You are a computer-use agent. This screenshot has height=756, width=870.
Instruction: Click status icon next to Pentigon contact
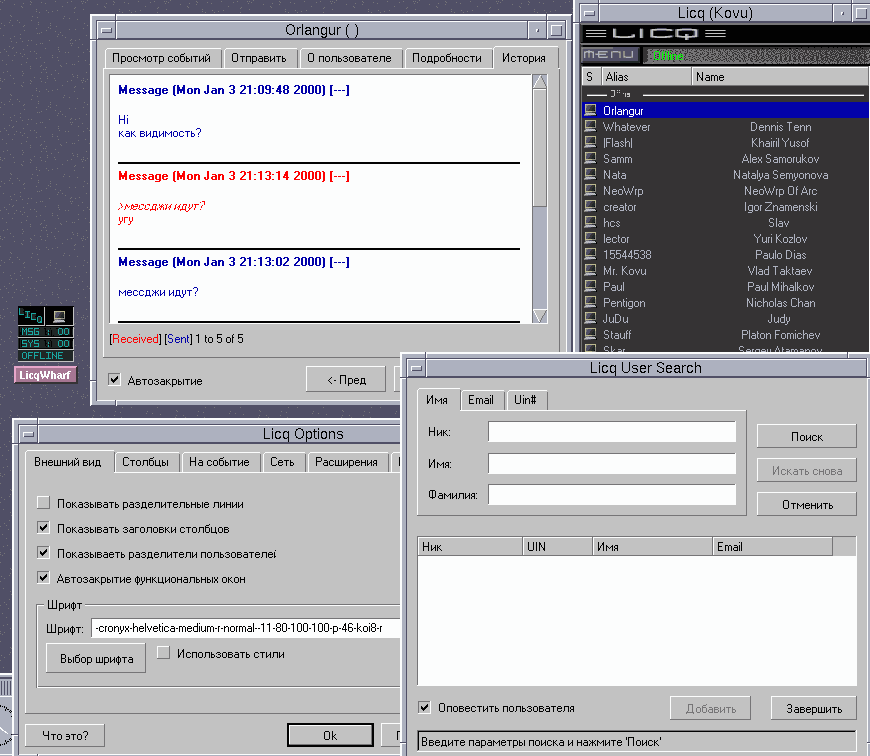pyautogui.click(x=590, y=302)
